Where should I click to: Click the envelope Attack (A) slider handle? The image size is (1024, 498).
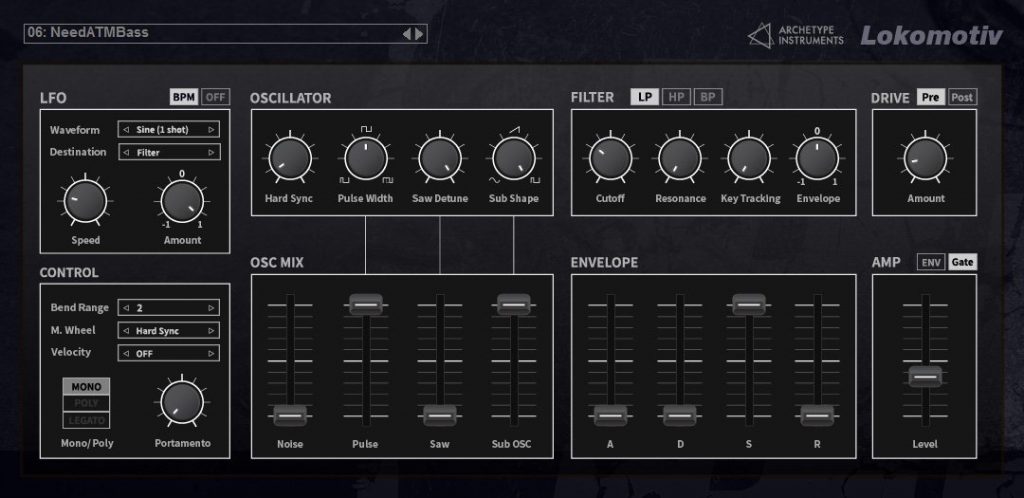611,415
